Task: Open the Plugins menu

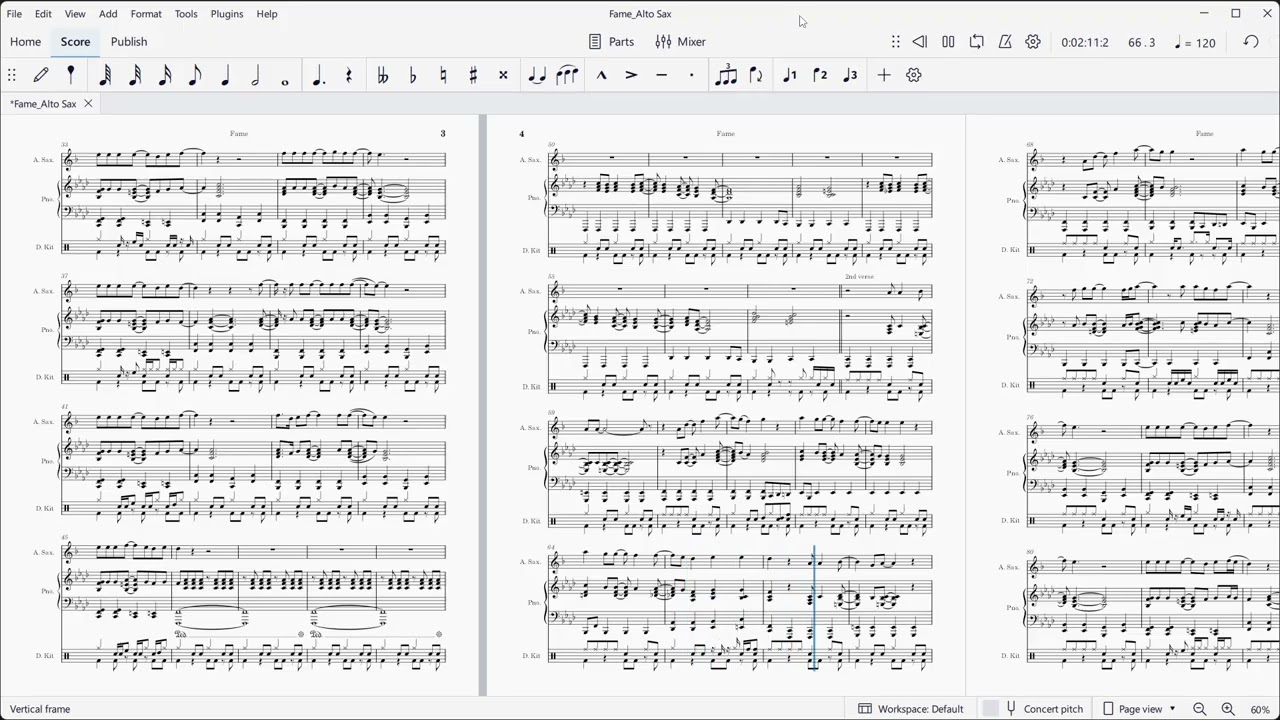Action: [x=227, y=14]
